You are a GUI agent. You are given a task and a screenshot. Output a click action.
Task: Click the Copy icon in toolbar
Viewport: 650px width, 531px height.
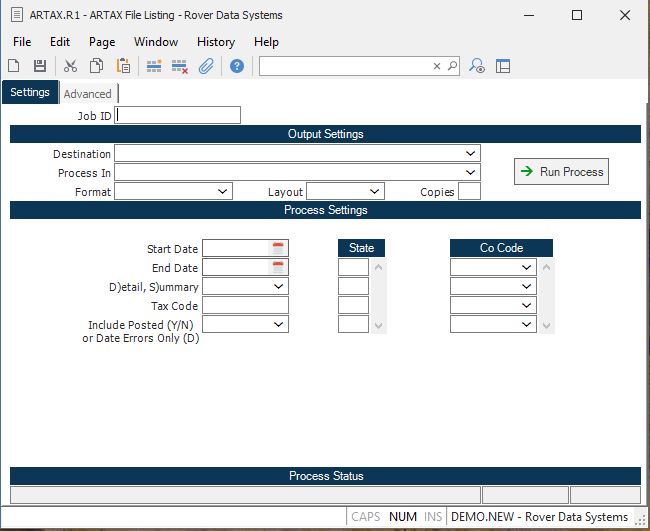[x=97, y=66]
